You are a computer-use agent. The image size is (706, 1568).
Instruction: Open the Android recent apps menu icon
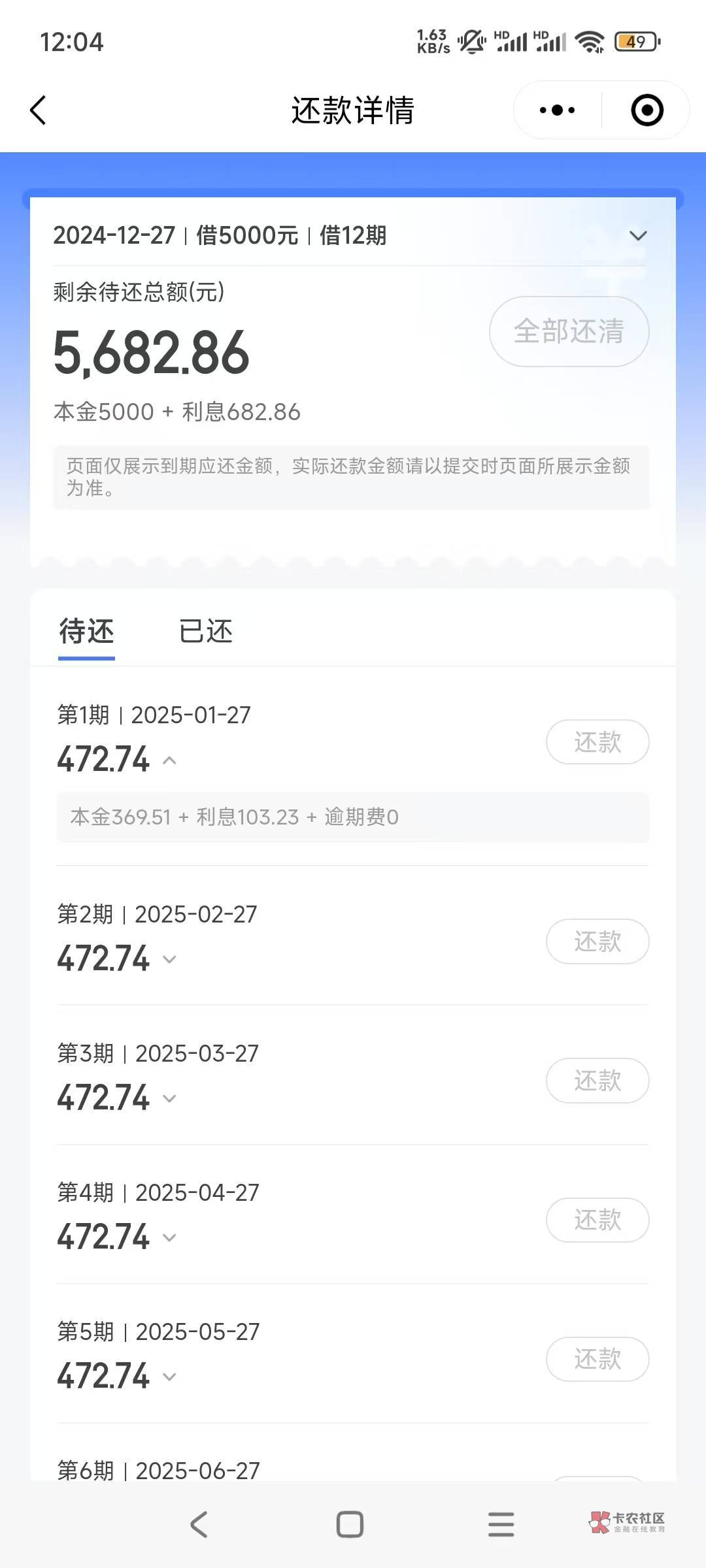point(501,1524)
